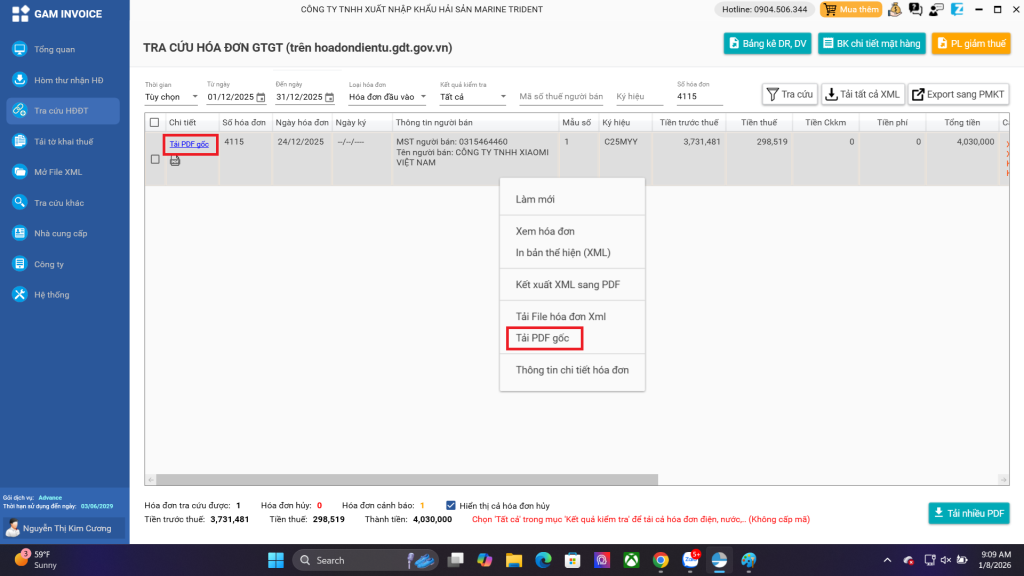1024x576 pixels.
Task: Click the Tải nhiều PDF button
Action: pyautogui.click(x=968, y=513)
